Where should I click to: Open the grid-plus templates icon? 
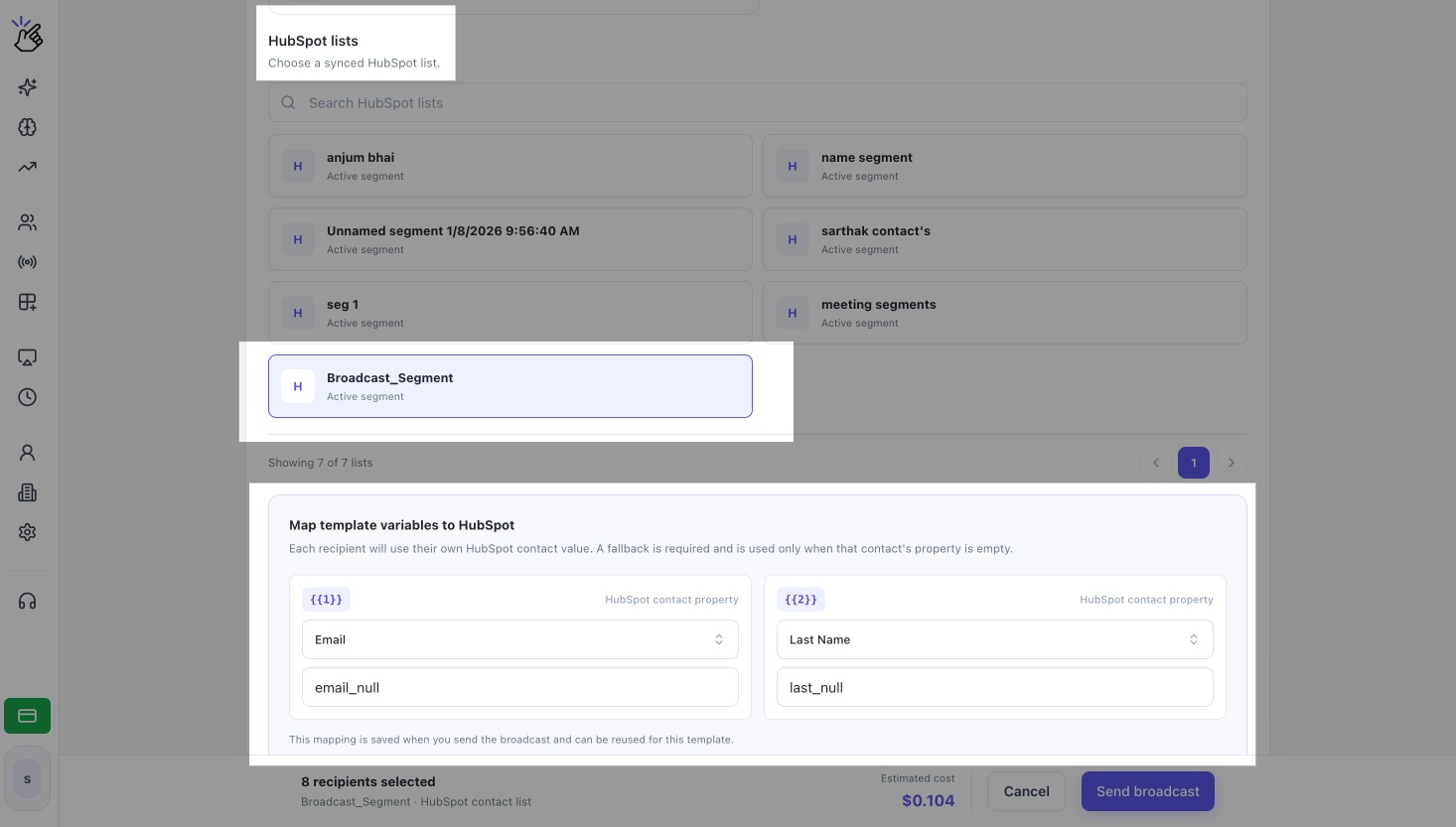click(x=28, y=302)
